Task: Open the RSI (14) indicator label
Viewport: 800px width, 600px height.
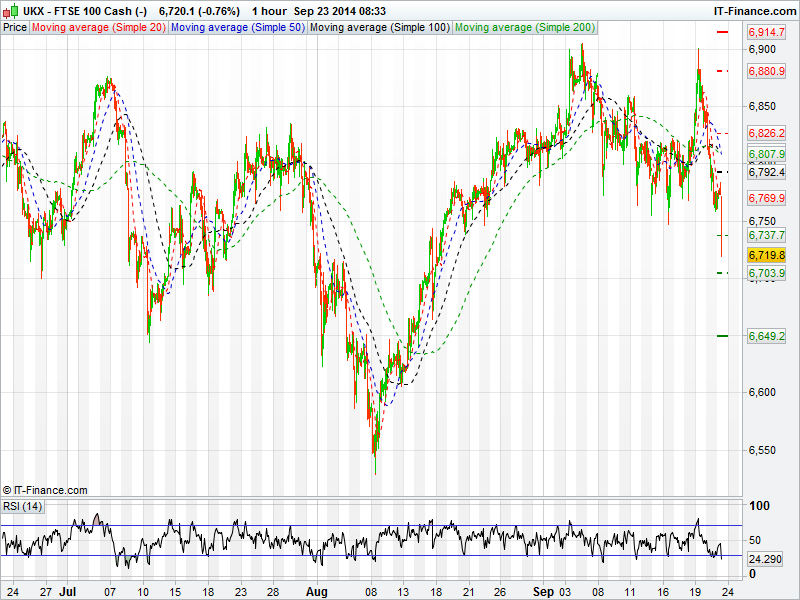Action: (x=23, y=506)
